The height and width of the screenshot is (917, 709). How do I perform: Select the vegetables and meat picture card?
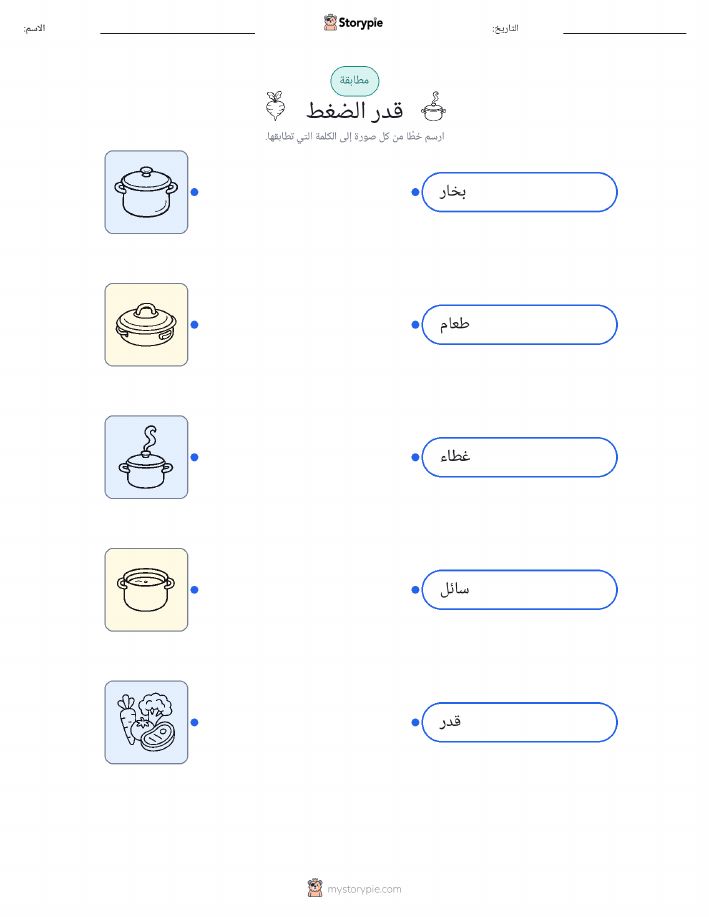[x=146, y=722]
